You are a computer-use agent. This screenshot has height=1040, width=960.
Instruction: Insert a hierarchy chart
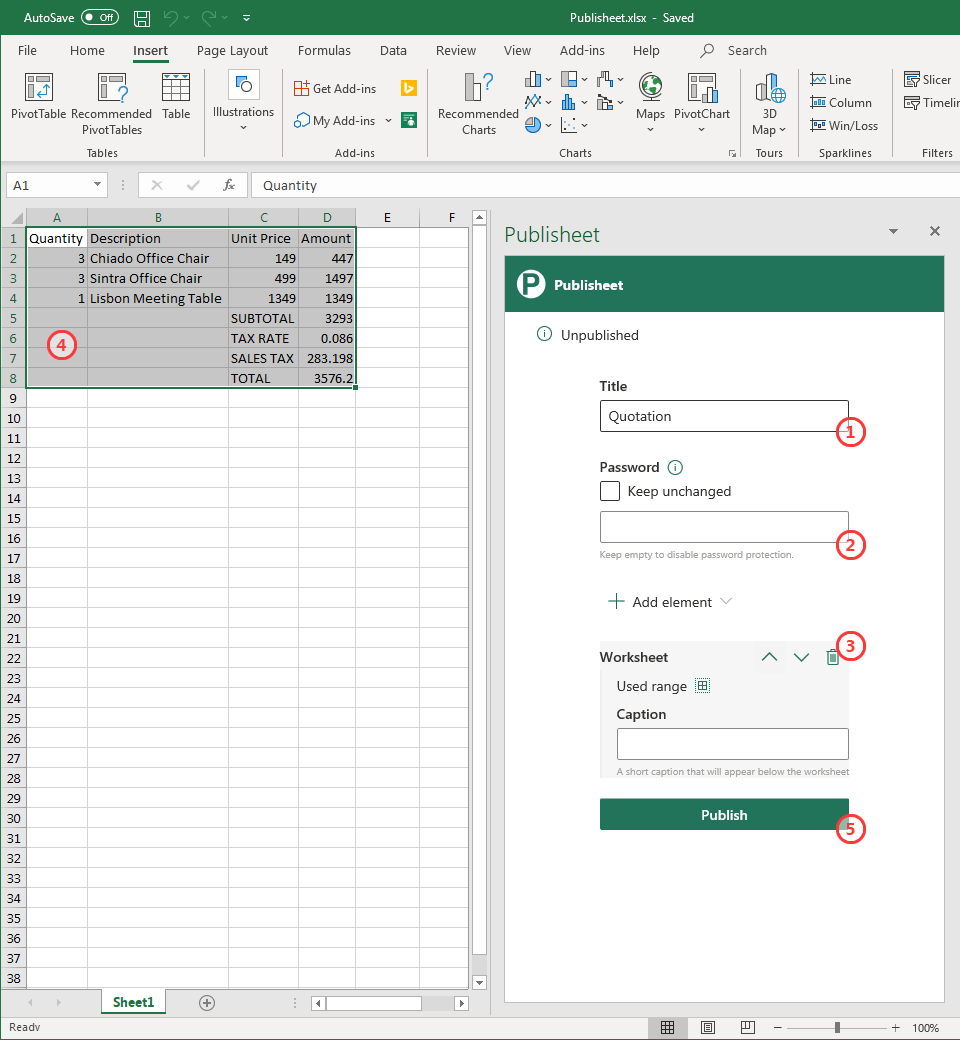[x=569, y=80]
